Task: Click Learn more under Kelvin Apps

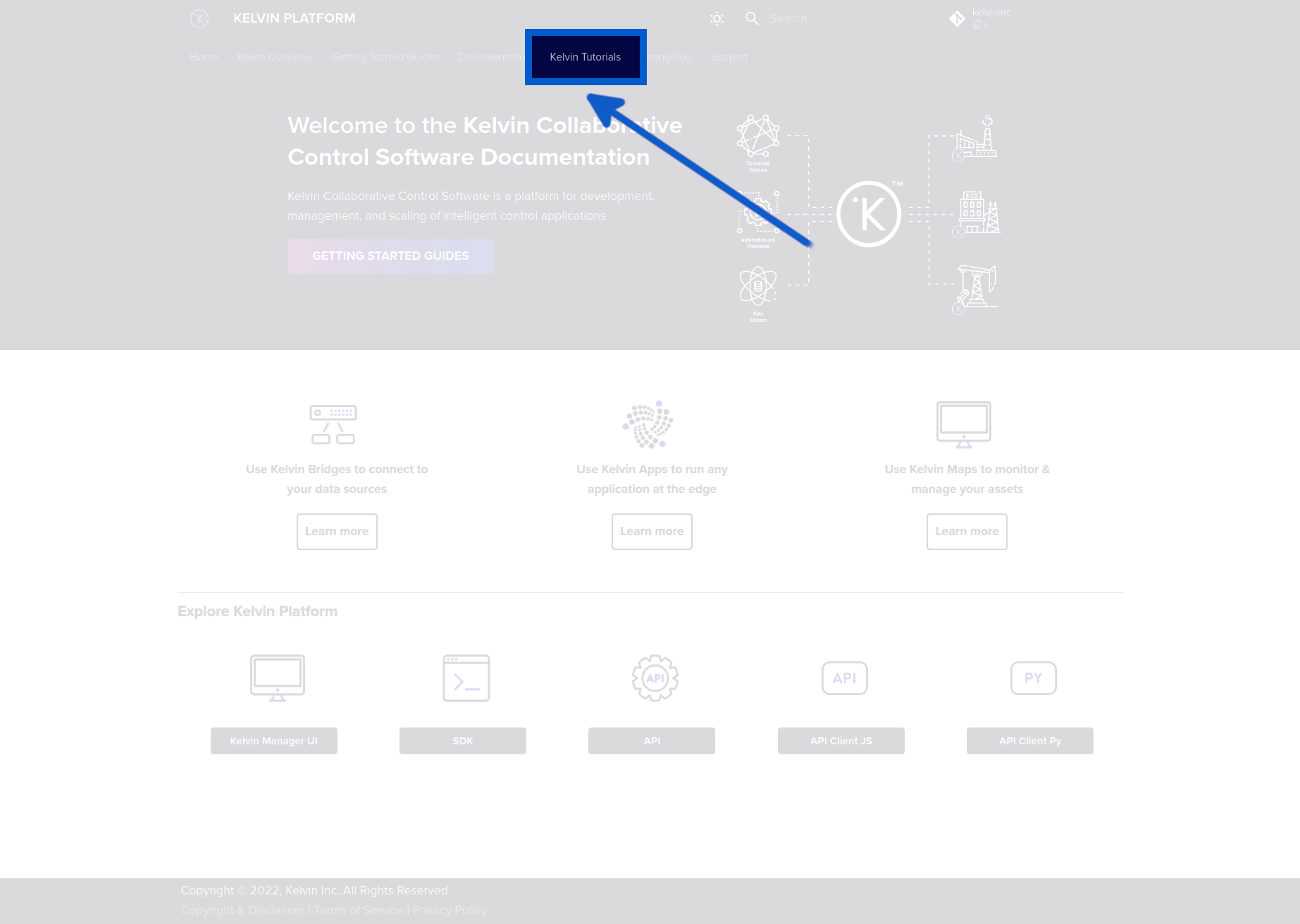Action: [651, 531]
